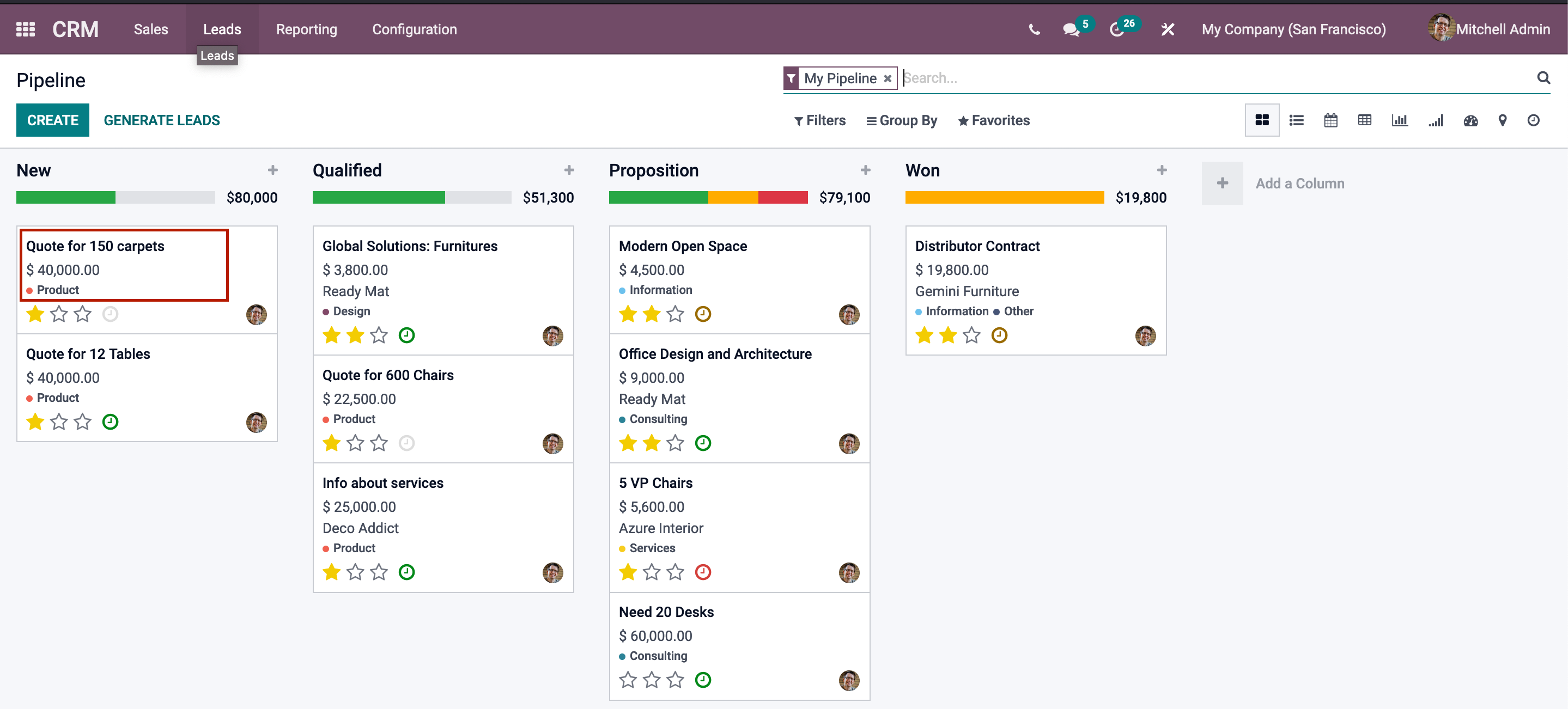Screen dimensions: 1568x709
Task: Click the search magnifier icon
Action: click(1543, 77)
